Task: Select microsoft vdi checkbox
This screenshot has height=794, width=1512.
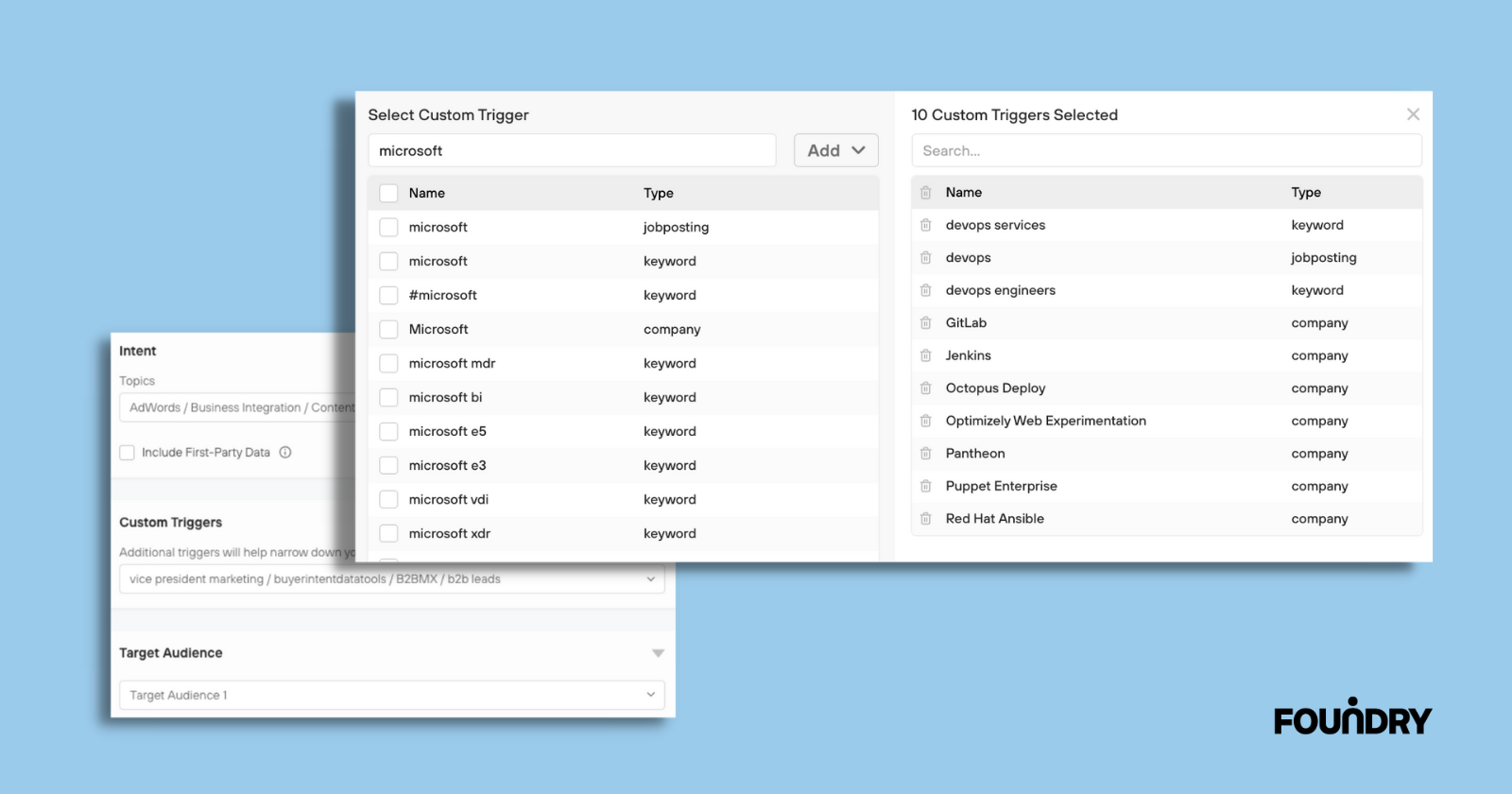Action: pyautogui.click(x=388, y=499)
